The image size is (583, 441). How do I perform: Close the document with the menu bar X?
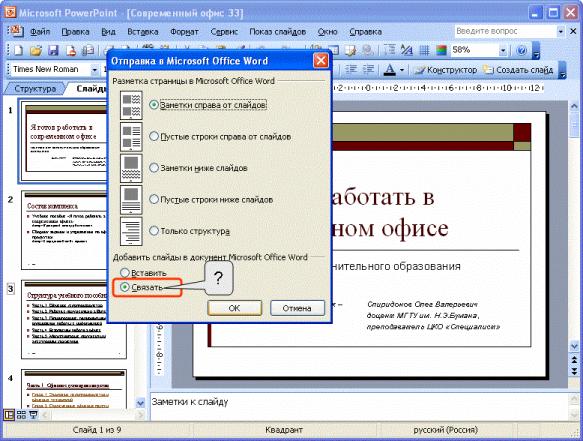[x=573, y=32]
